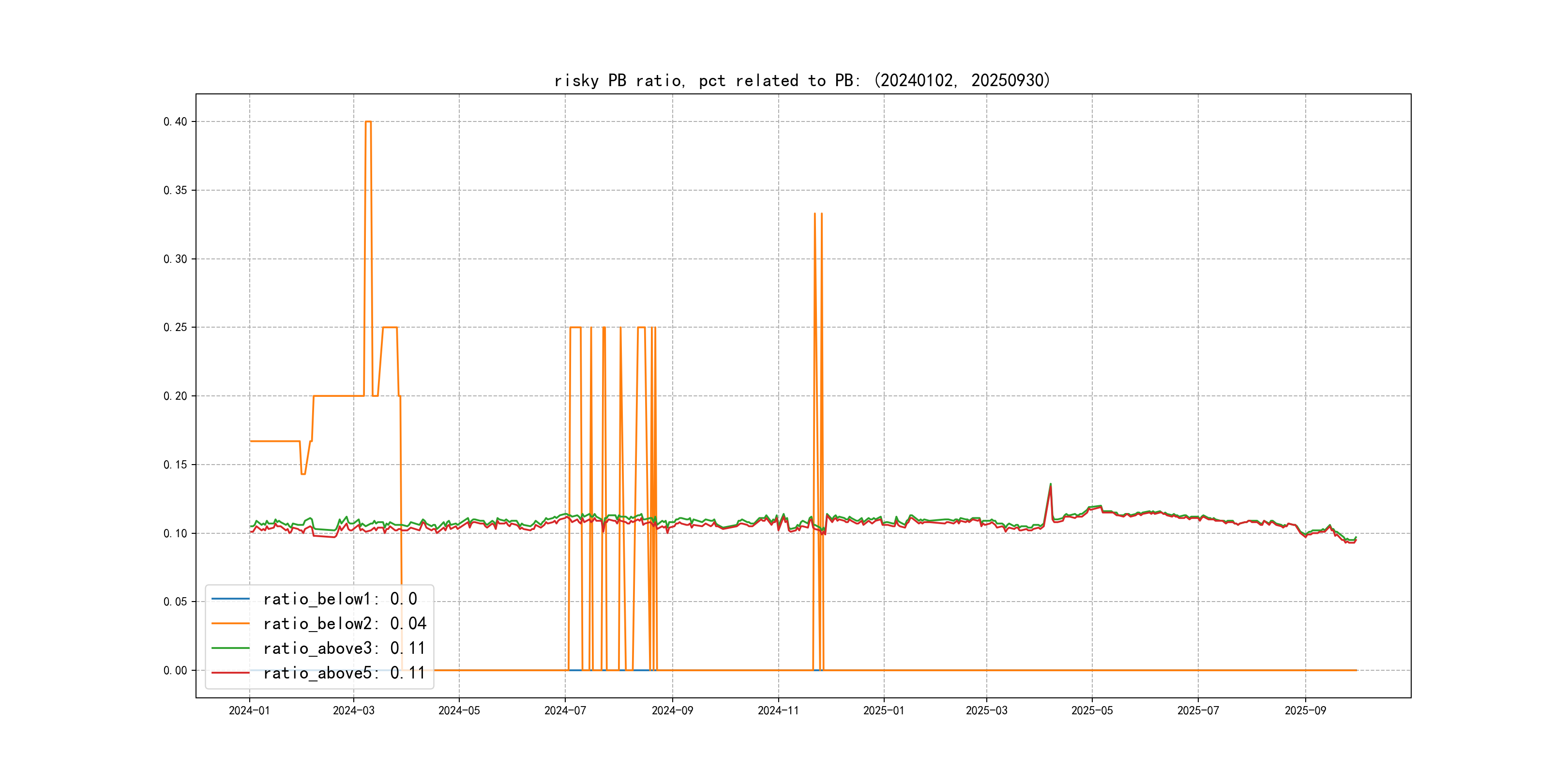1568x784 pixels.
Task: Click the 2025-05 x-axis date label
Action: pyautogui.click(x=1092, y=710)
